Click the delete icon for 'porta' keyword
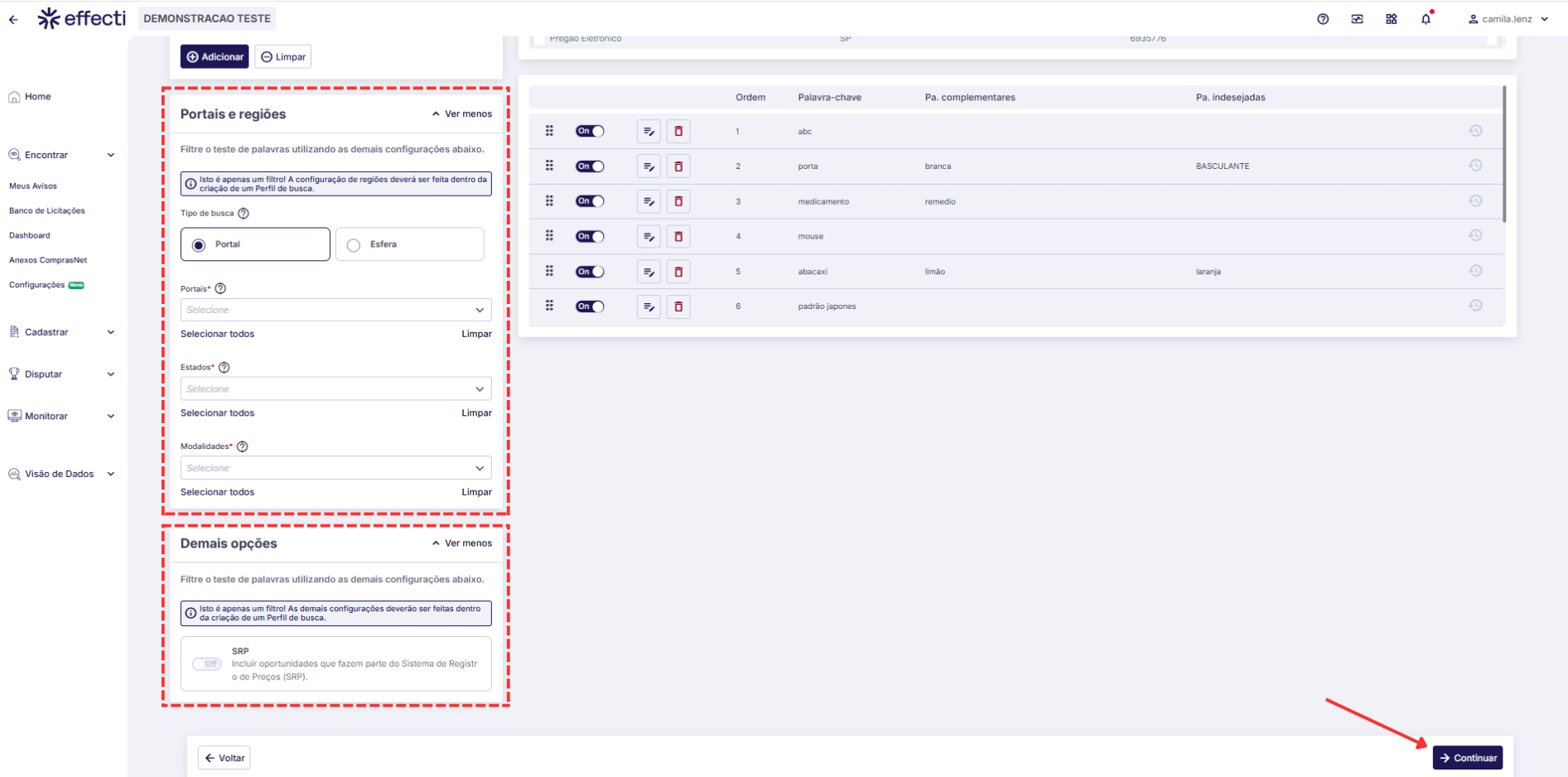This screenshot has height=777, width=1568. (x=678, y=166)
